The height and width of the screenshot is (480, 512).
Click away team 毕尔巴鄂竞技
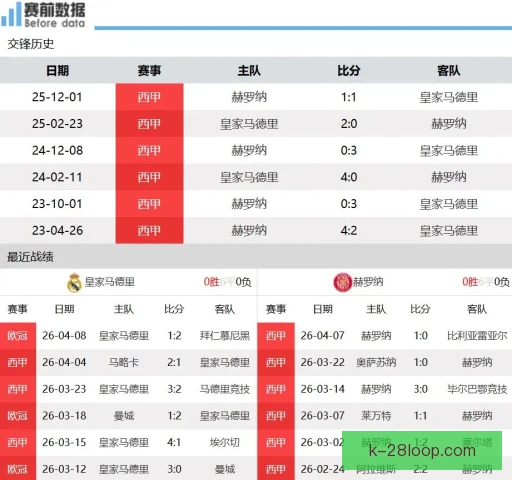[477, 389]
